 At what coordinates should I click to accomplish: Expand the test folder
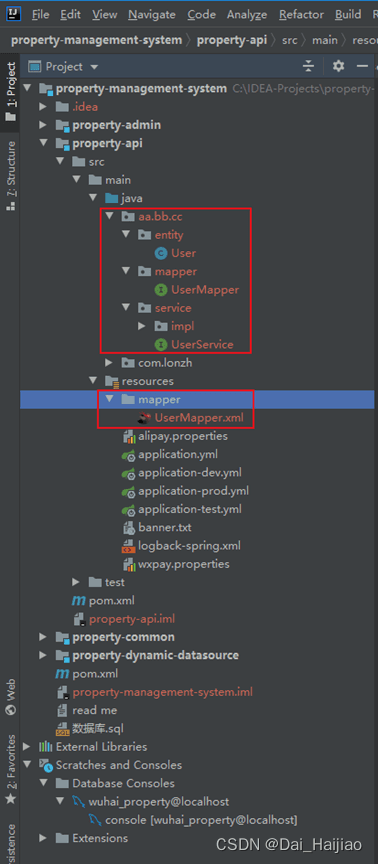click(x=76, y=582)
